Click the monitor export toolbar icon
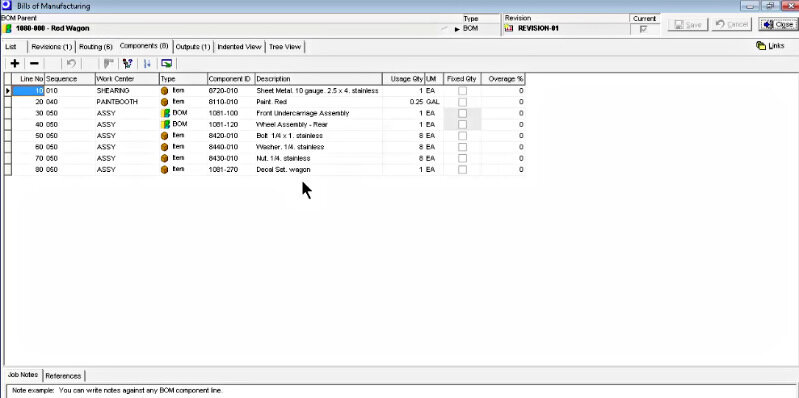This screenshot has height=398, width=799. [x=166, y=64]
